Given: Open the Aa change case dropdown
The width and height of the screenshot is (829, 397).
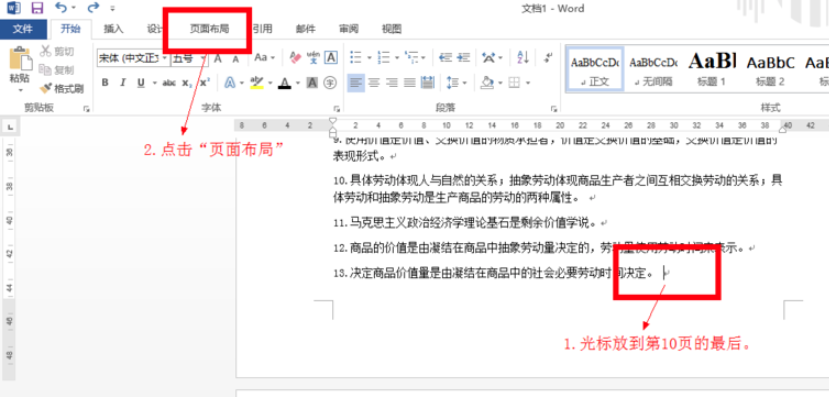Looking at the screenshot, I should (x=264, y=58).
